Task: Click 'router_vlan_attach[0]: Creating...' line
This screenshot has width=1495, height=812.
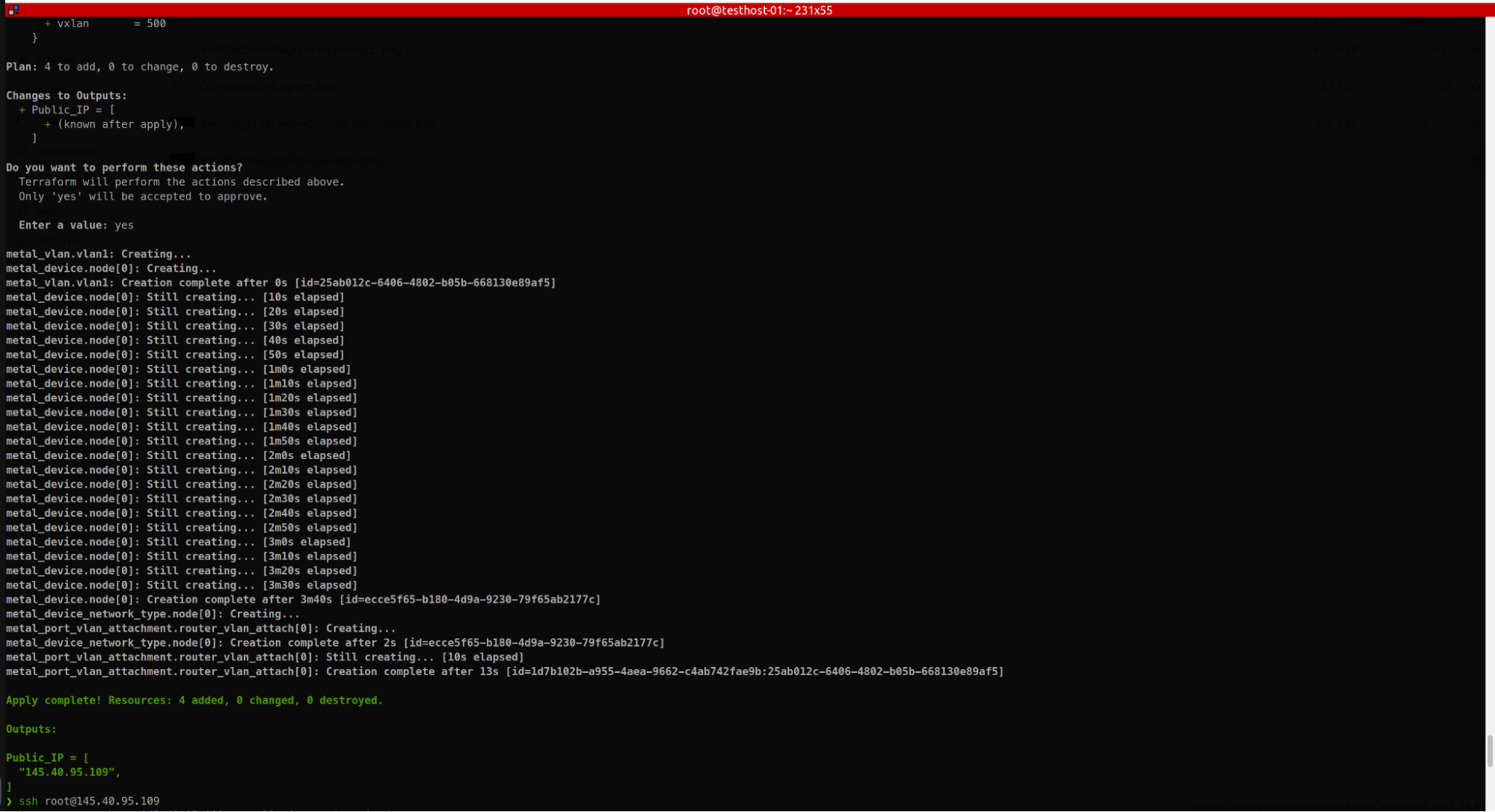Action: click(200, 628)
